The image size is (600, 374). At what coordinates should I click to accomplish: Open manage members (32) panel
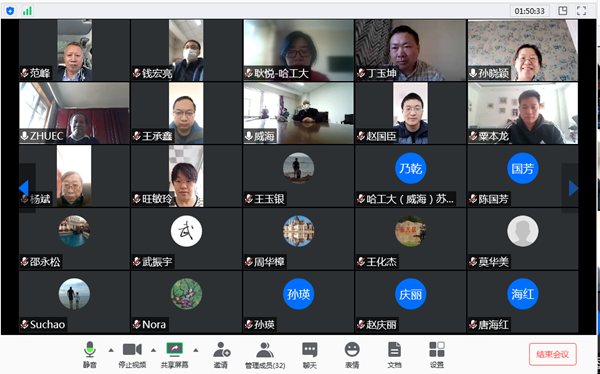(265, 354)
